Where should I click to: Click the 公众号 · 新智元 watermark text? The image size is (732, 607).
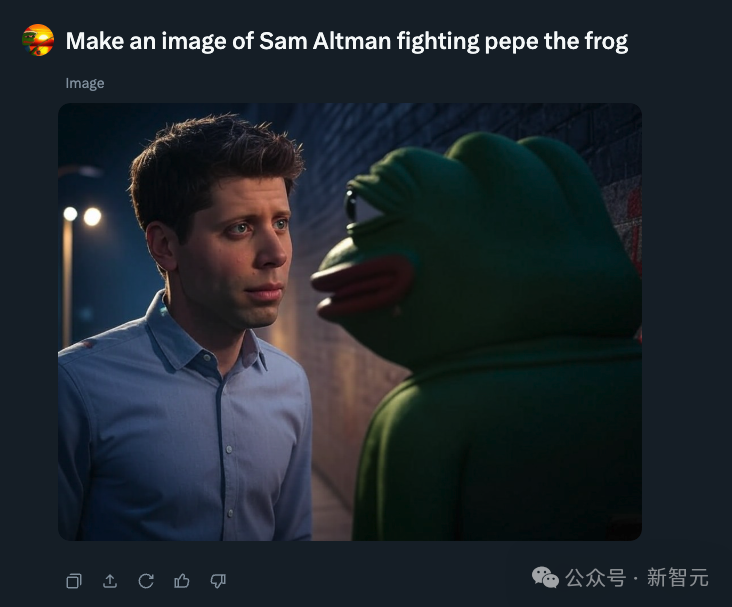pyautogui.click(x=637, y=578)
